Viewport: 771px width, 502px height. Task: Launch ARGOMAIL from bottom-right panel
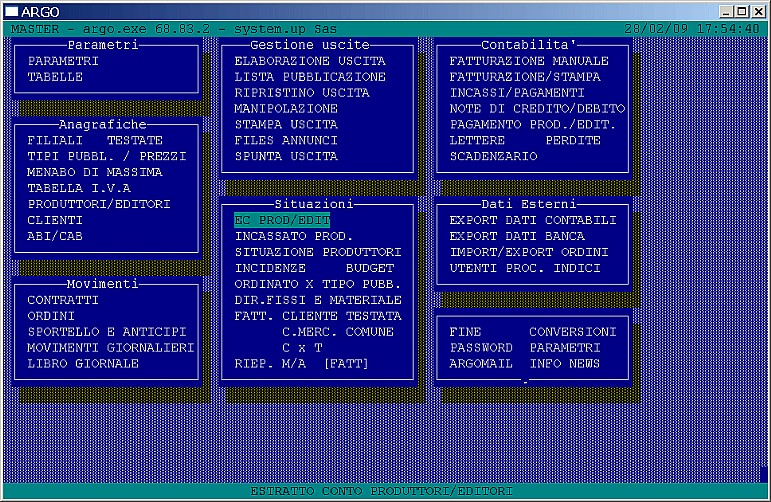coord(480,364)
